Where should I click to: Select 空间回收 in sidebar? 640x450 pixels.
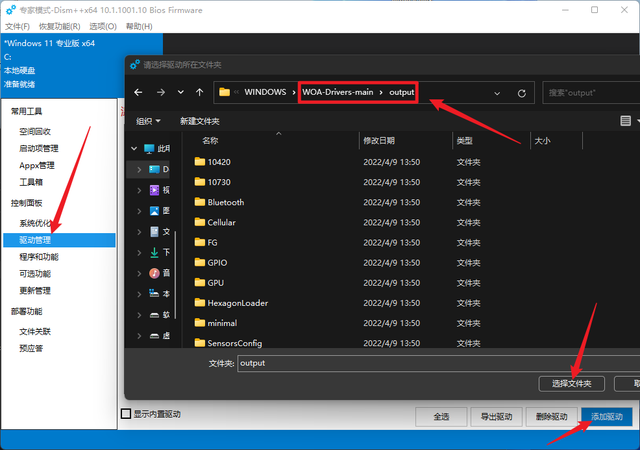pos(35,131)
